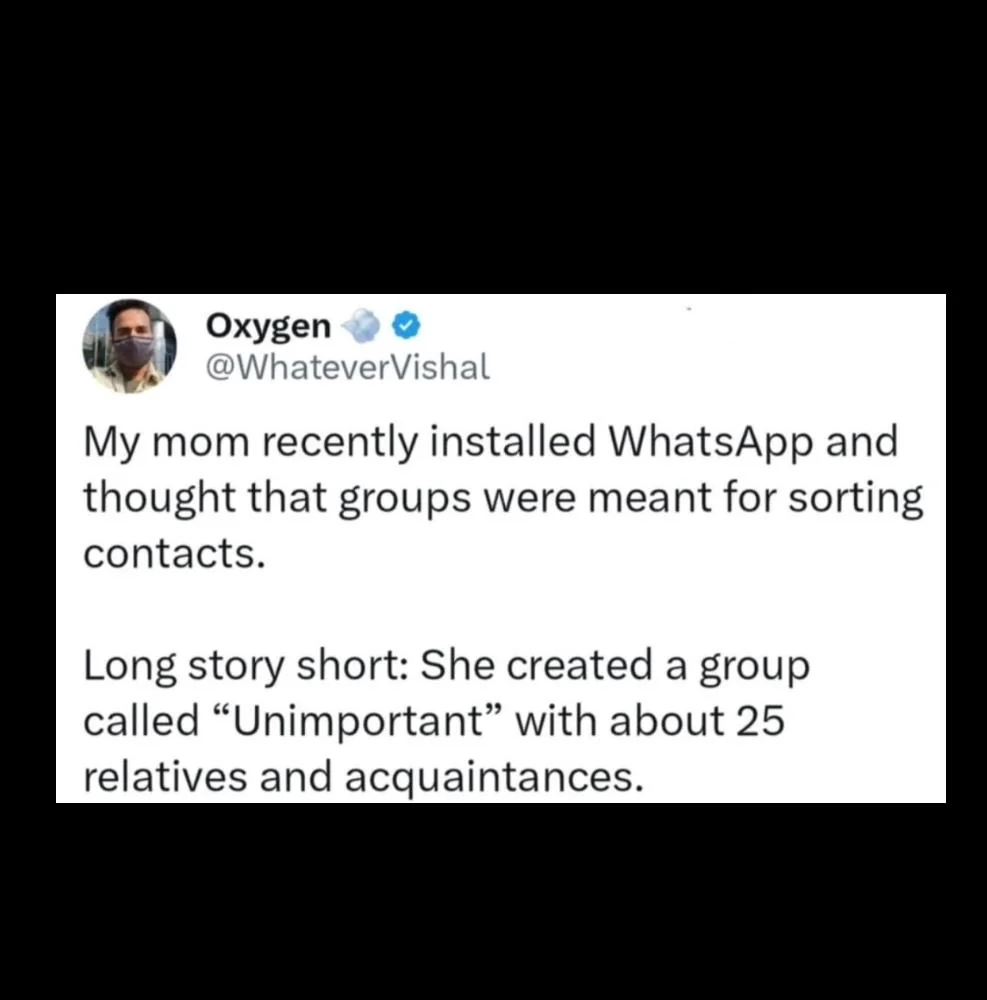Image resolution: width=987 pixels, height=1000 pixels.
Task: Click the black area below the tweet
Action: point(493,900)
